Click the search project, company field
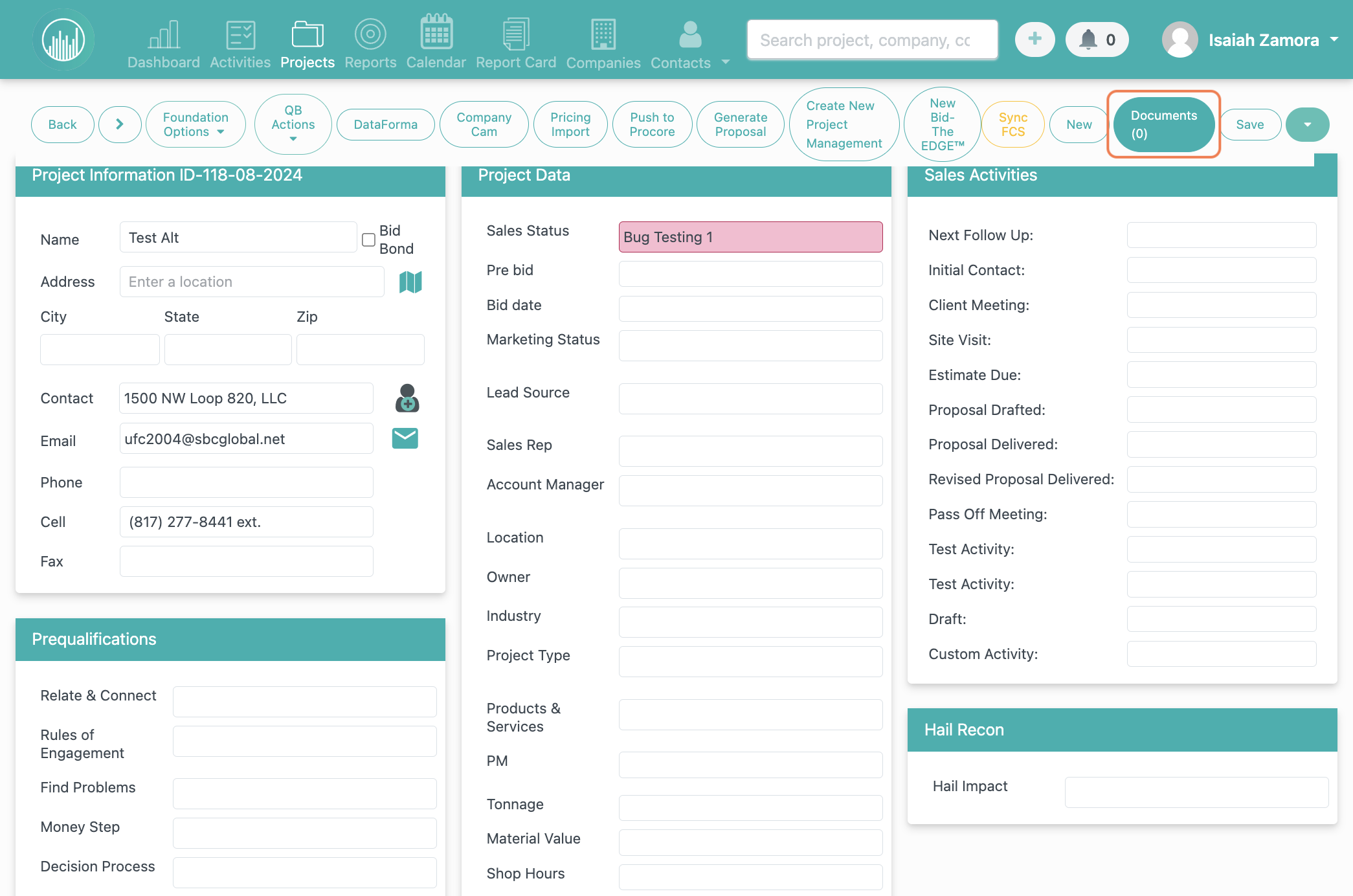Screen dimensions: 1353x896 pos(872,39)
